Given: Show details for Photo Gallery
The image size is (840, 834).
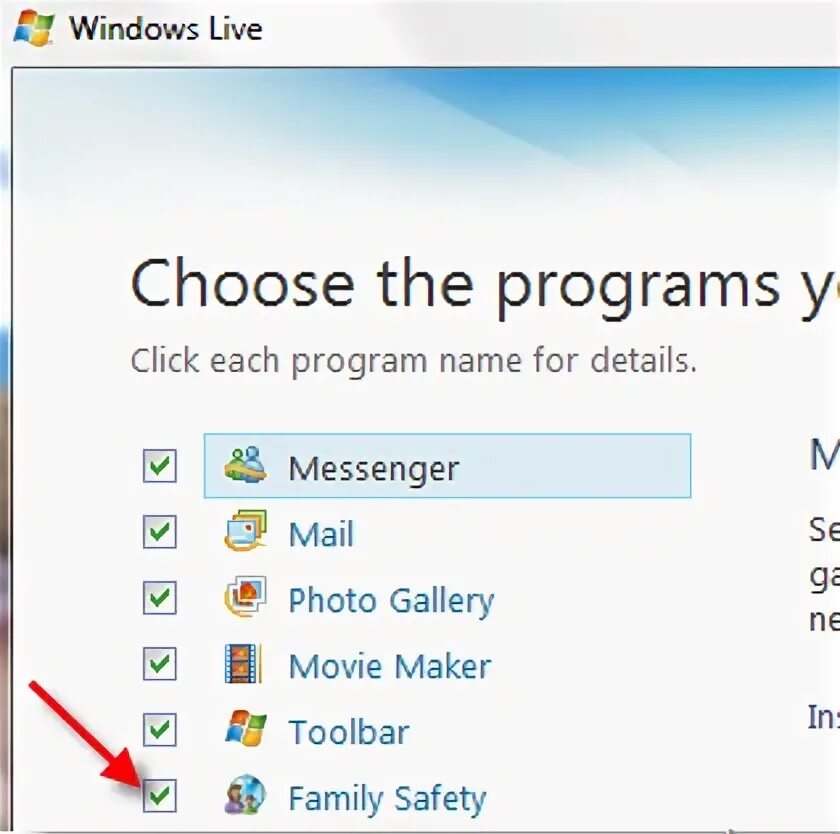Looking at the screenshot, I should (391, 602).
